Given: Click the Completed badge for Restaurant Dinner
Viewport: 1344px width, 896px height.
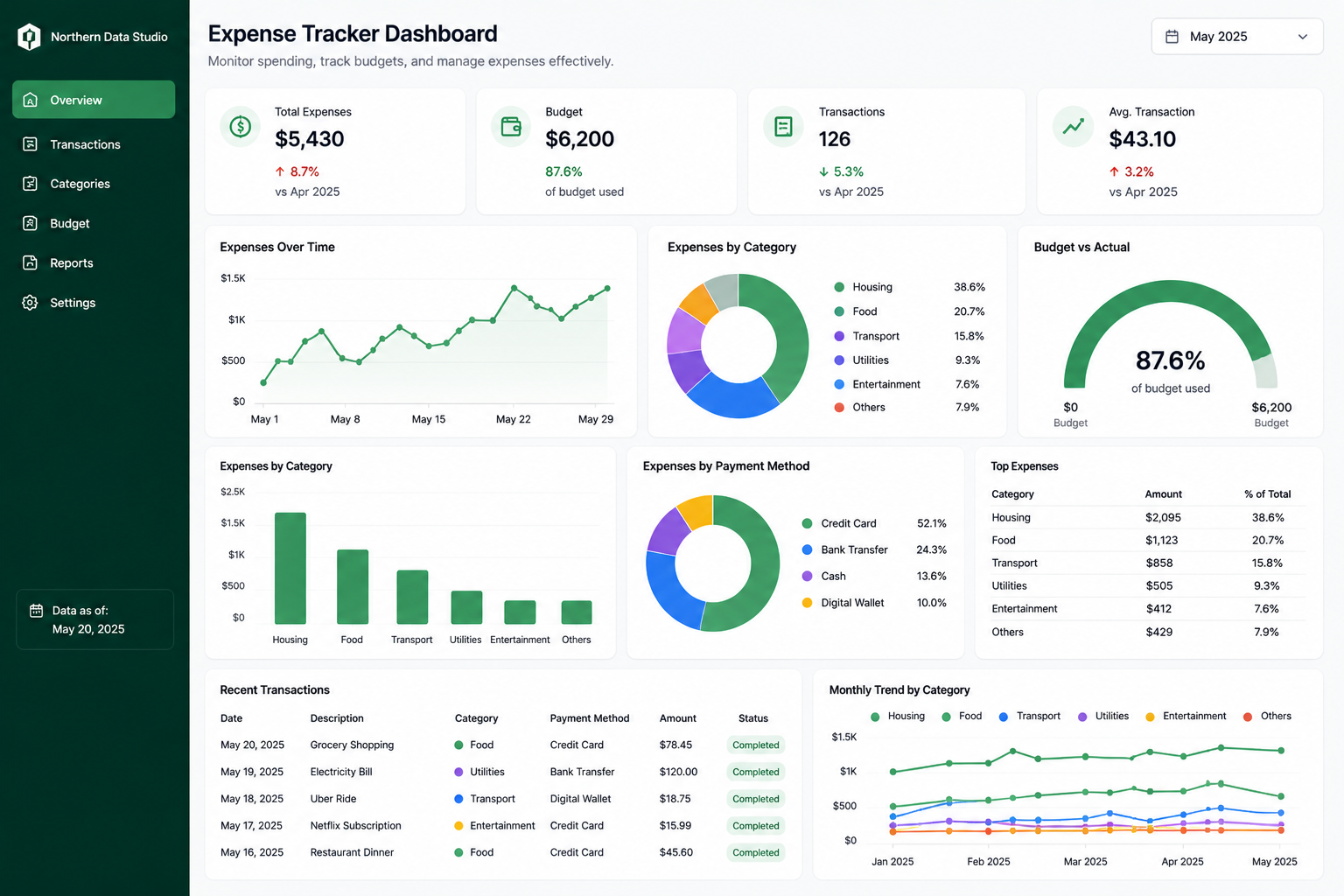Looking at the screenshot, I should click(756, 852).
